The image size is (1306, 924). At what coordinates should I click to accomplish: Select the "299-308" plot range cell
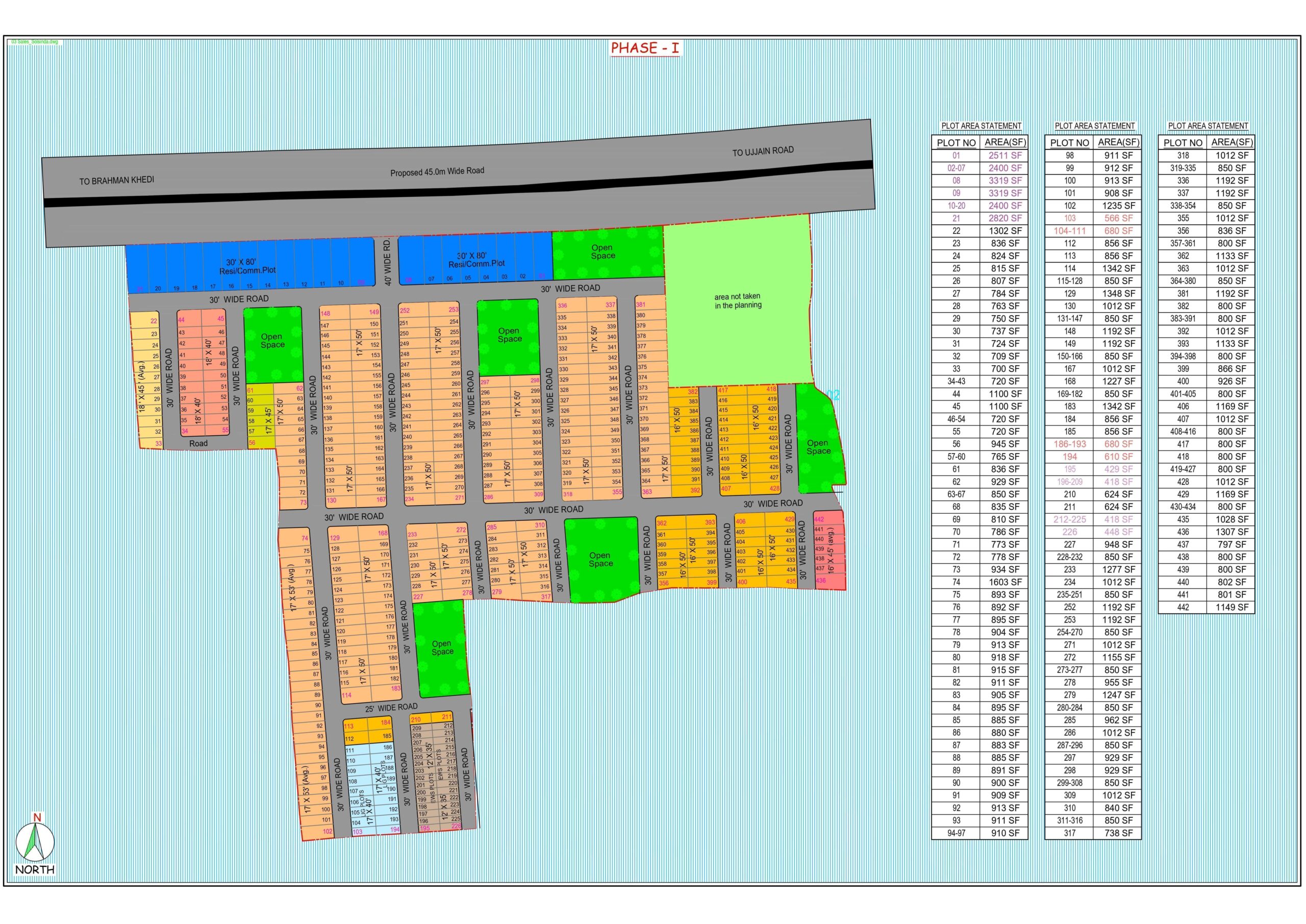pyautogui.click(x=1070, y=783)
